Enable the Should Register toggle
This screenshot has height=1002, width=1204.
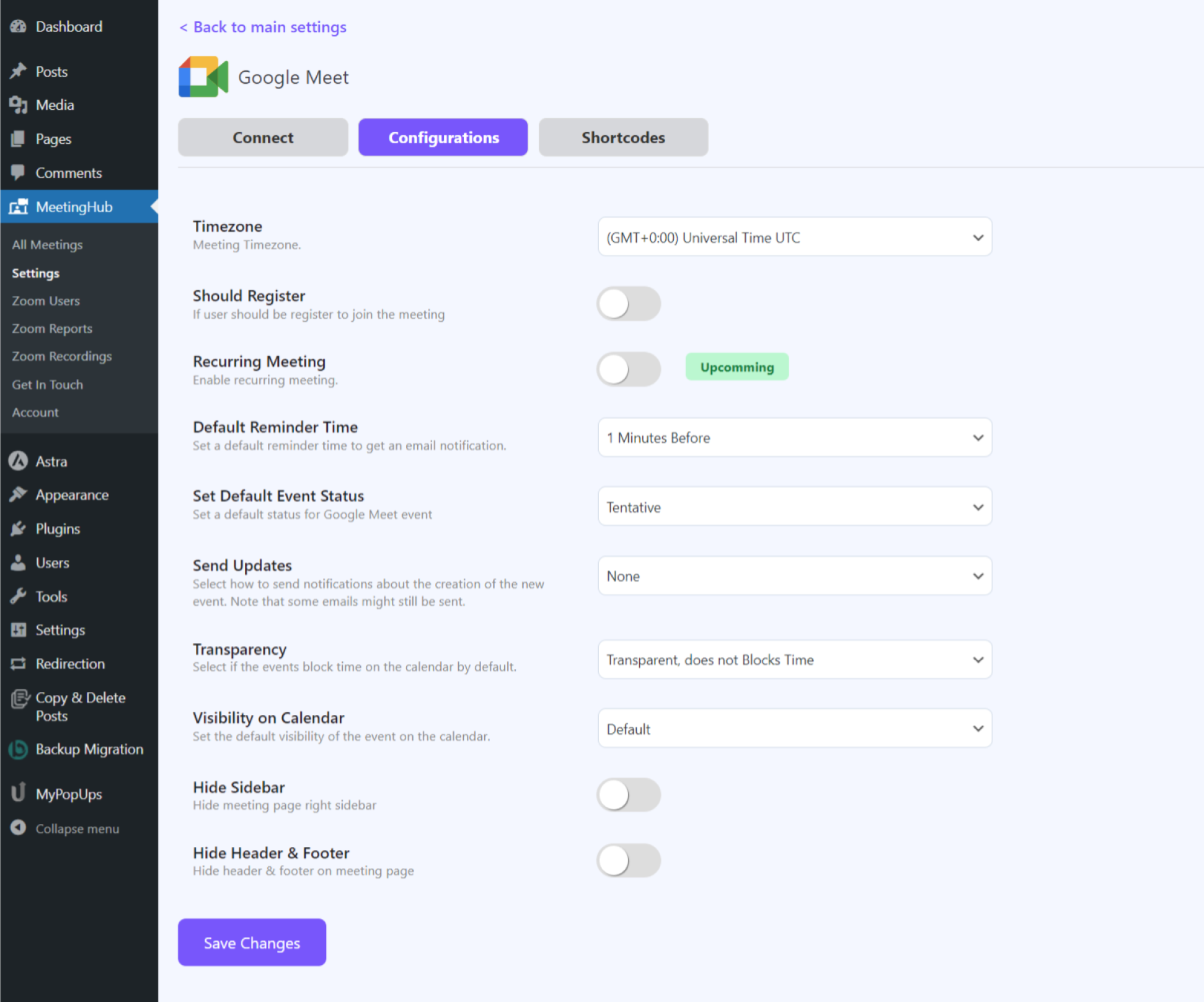pos(629,304)
